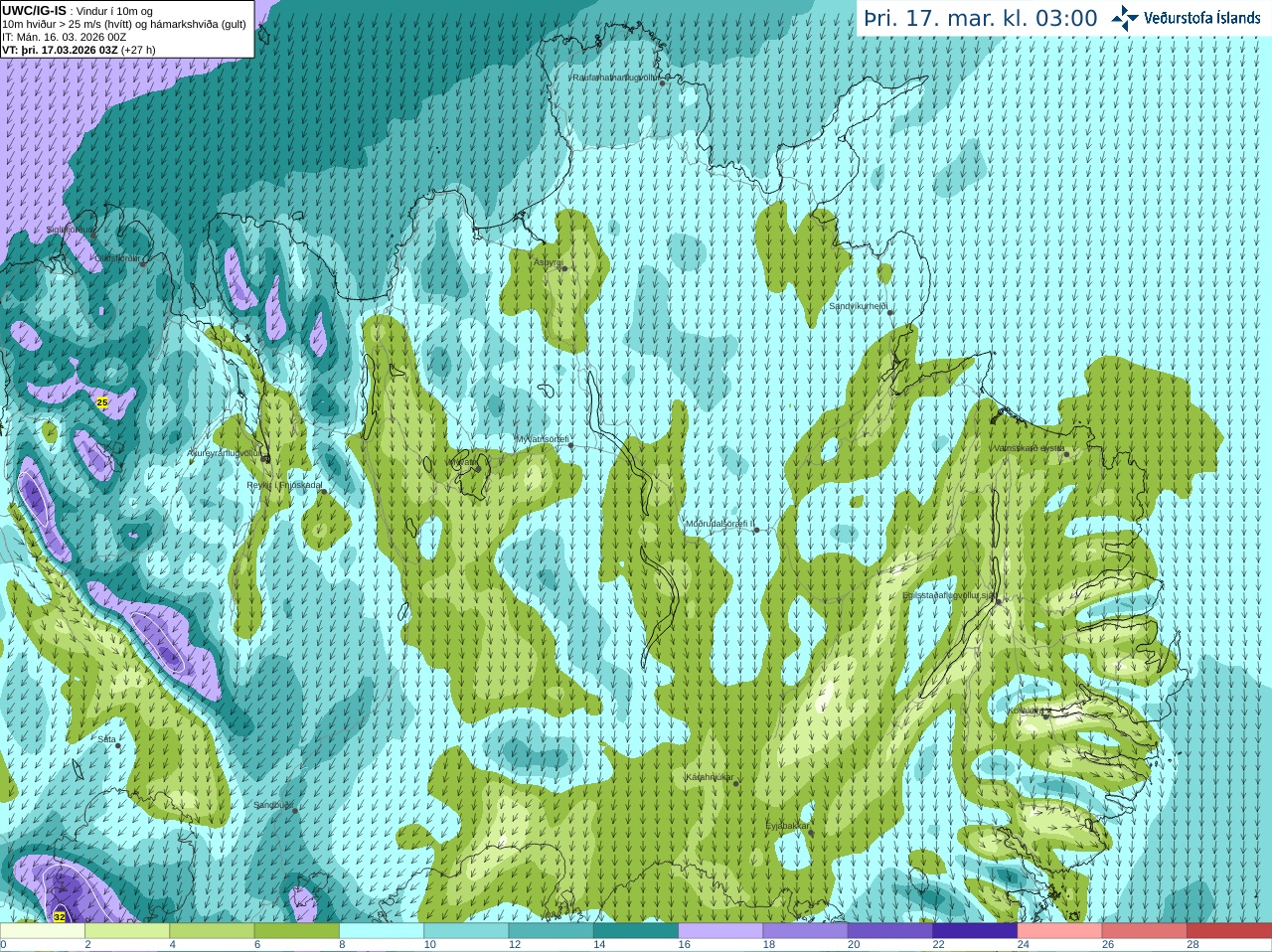Click the Kárahnjúkar station dot
1272x952 pixels.
(735, 783)
